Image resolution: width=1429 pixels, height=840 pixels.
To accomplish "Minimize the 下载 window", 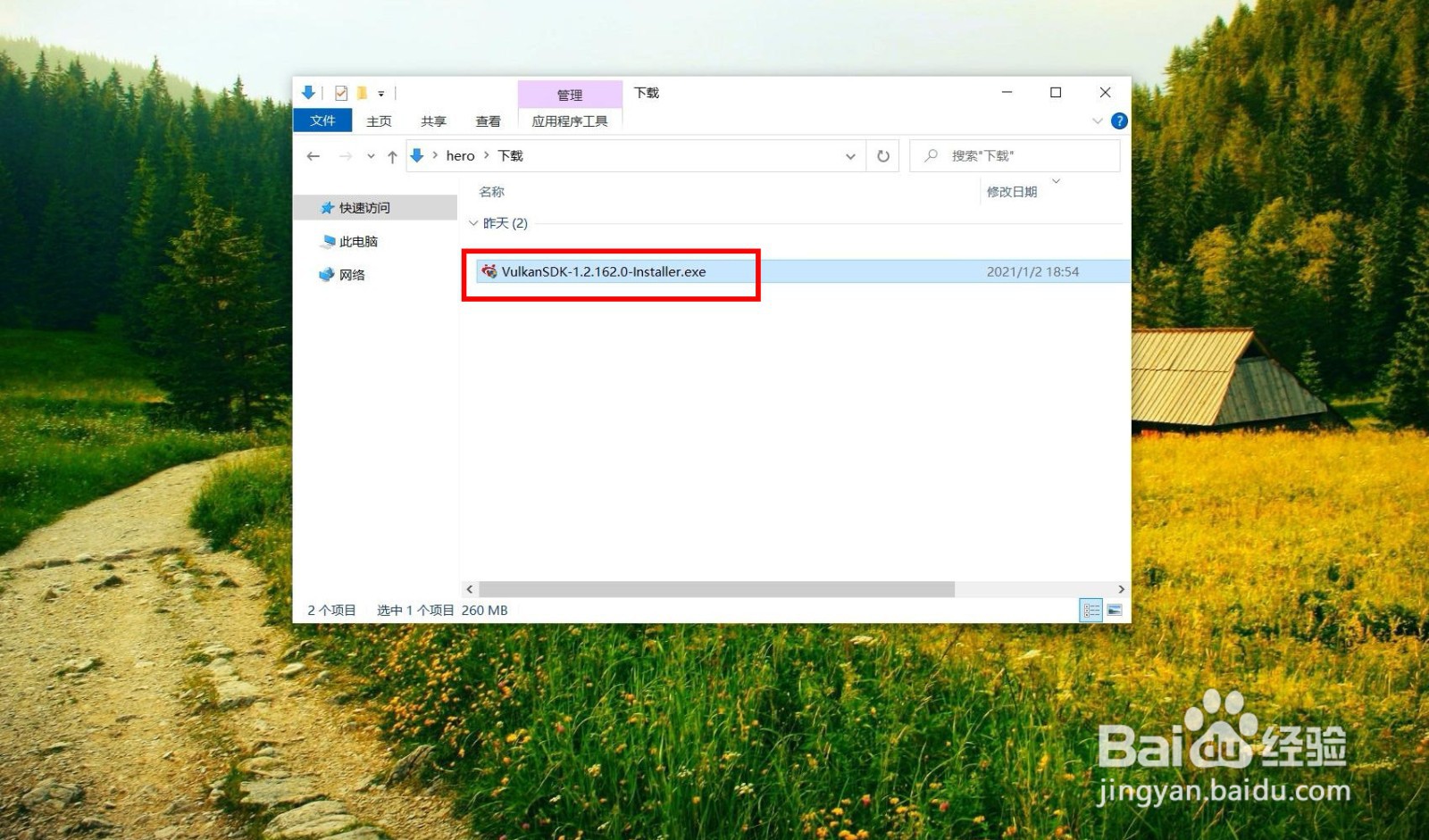I will [x=1007, y=92].
